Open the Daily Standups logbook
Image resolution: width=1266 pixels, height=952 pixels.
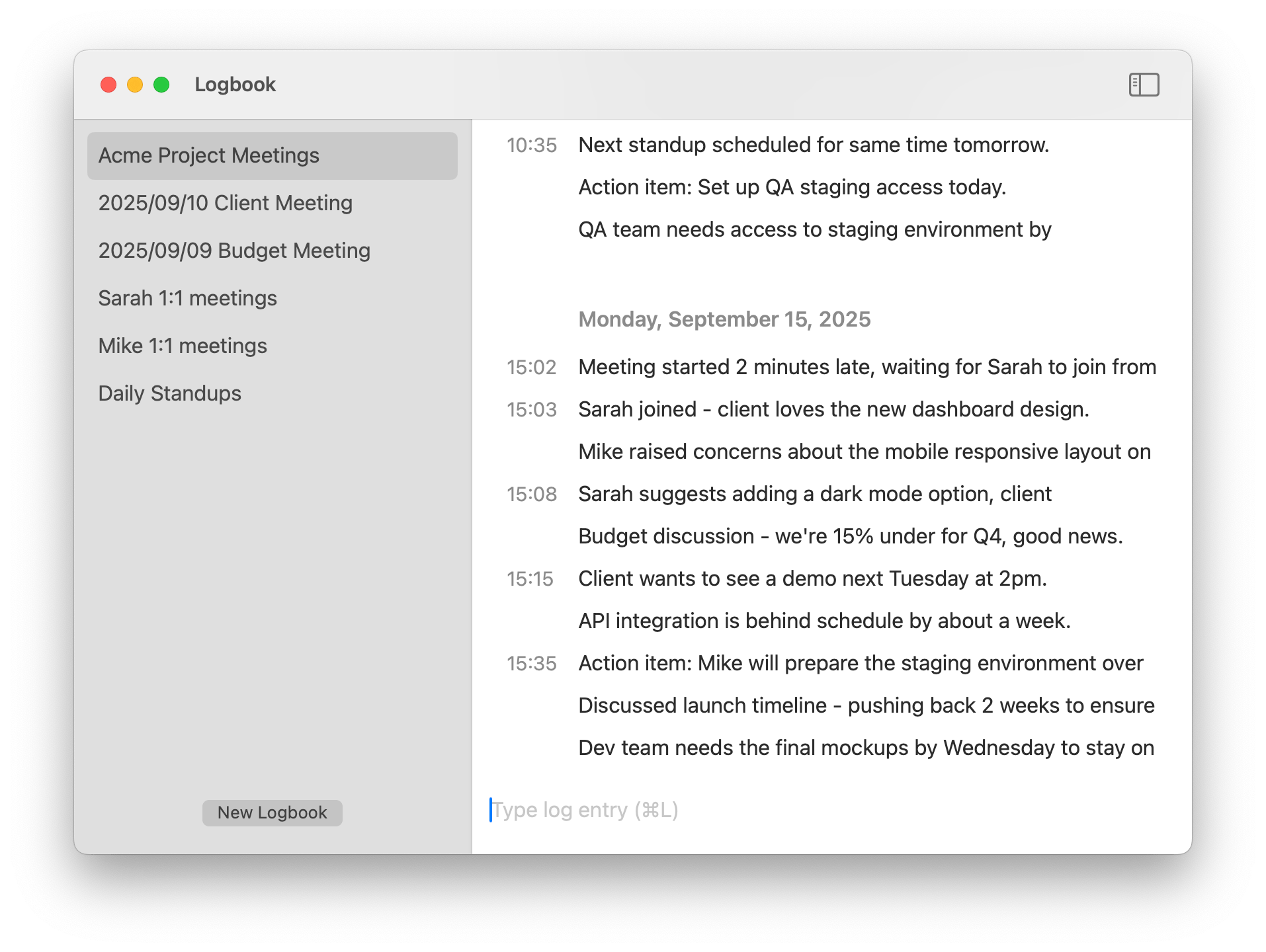coord(272,393)
